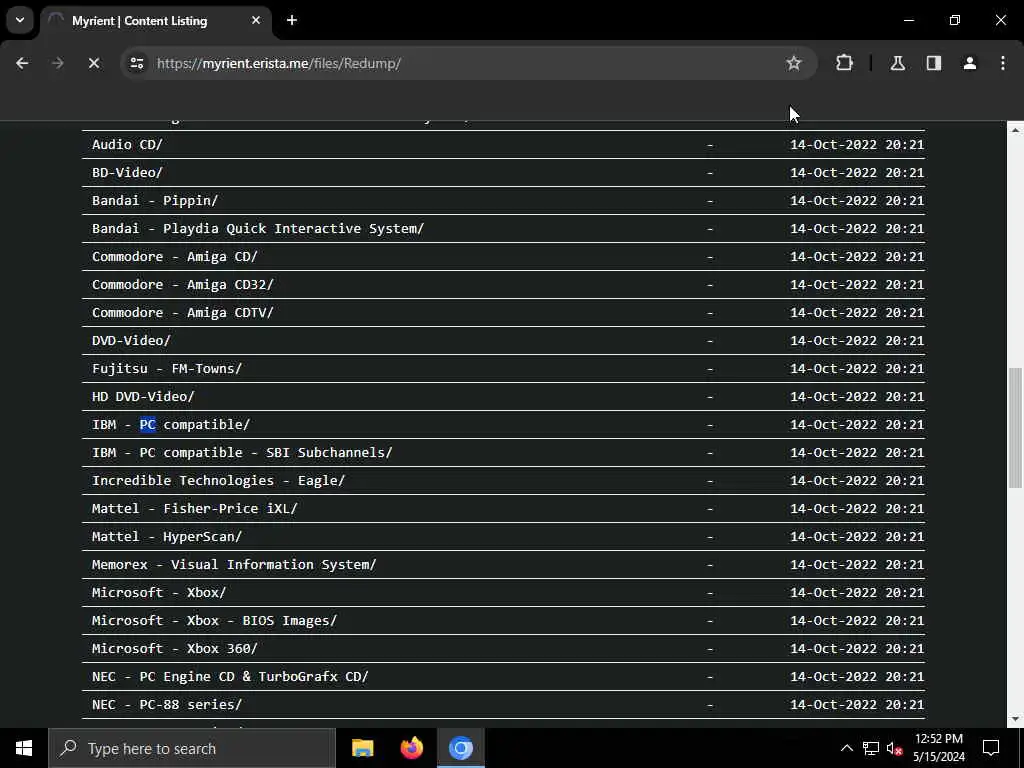The width and height of the screenshot is (1024, 768).
Task: Open network status tray icon
Action: (x=871, y=748)
